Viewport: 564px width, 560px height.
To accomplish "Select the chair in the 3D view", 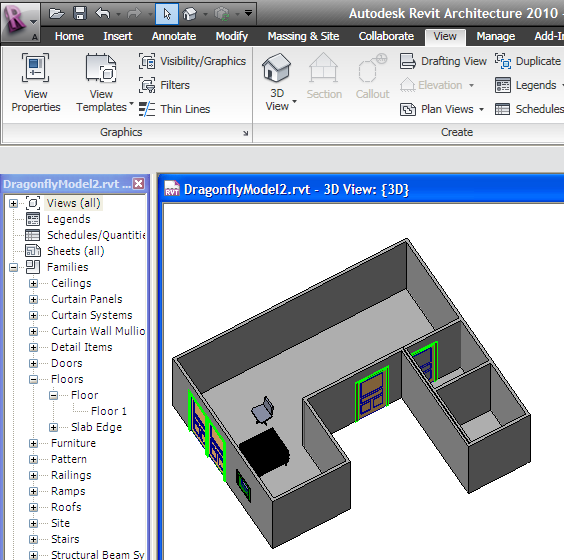I will tap(264, 411).
